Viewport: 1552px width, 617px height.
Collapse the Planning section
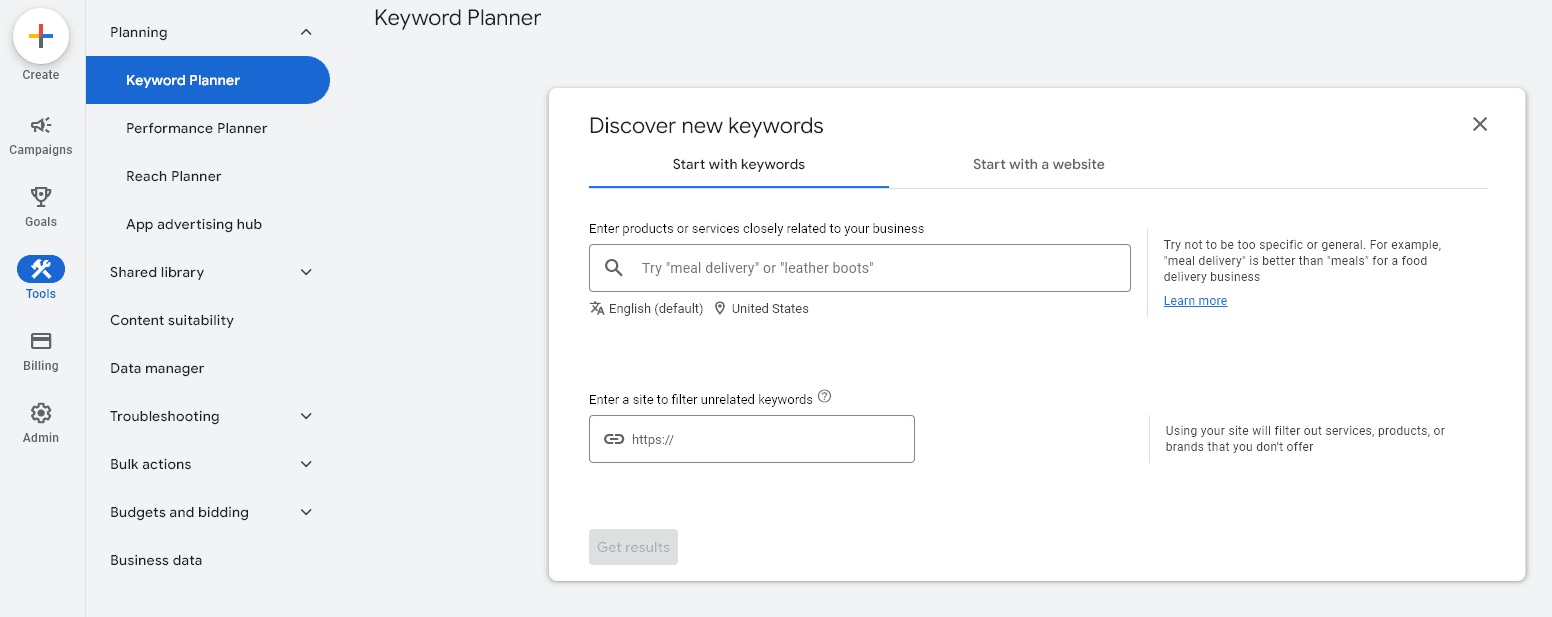[306, 31]
